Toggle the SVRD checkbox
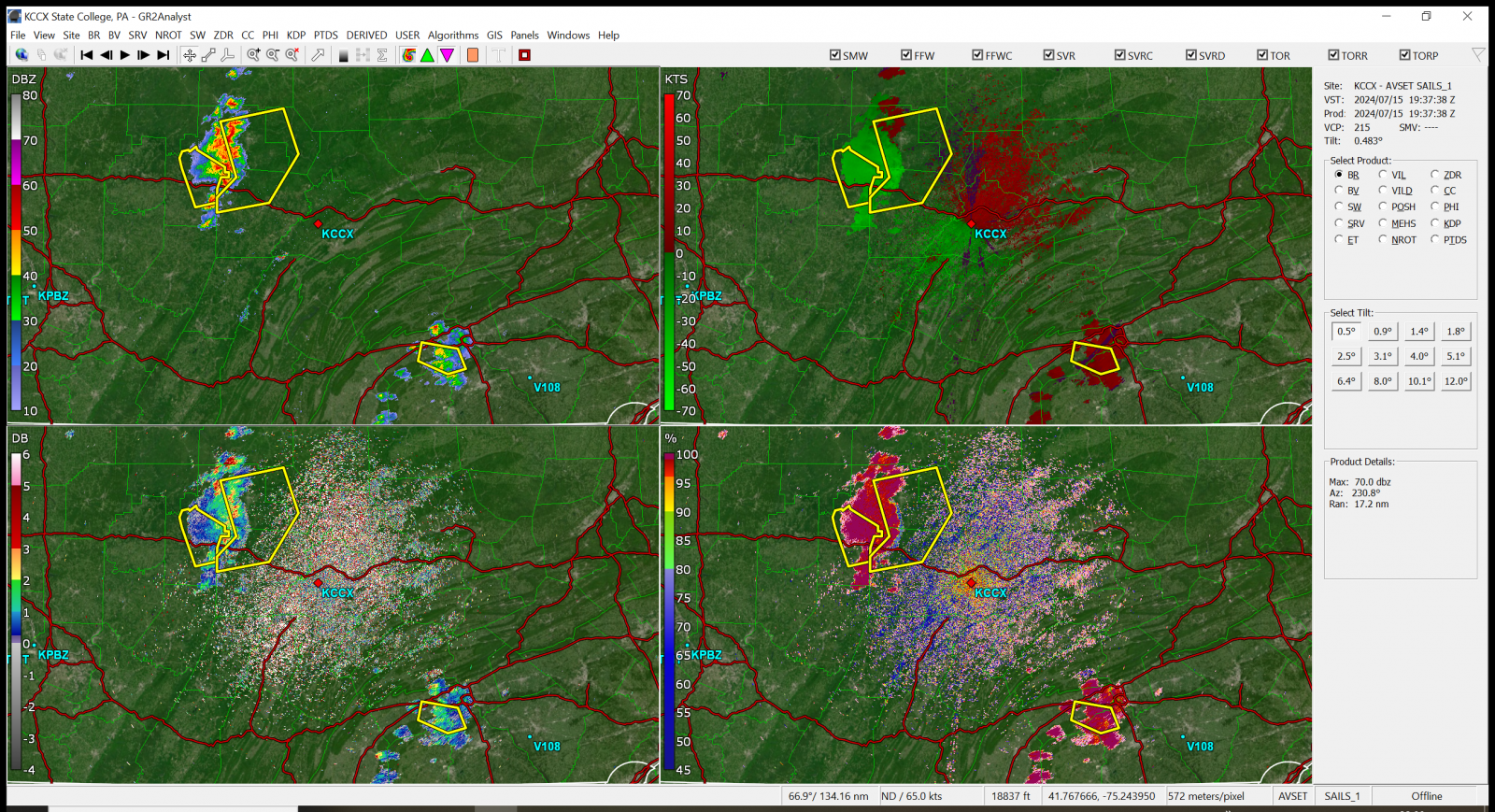Viewport: 1495px width, 812px height. coord(1191,55)
